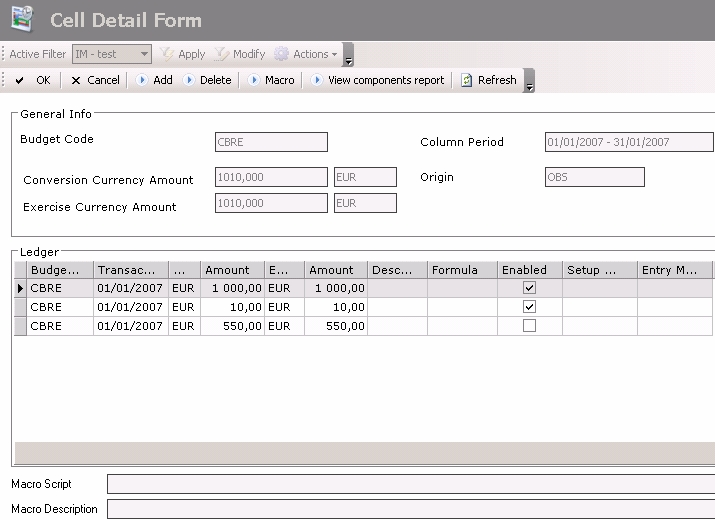Expand the Actions menu
Screen dimensions: 715x520
pos(306,54)
